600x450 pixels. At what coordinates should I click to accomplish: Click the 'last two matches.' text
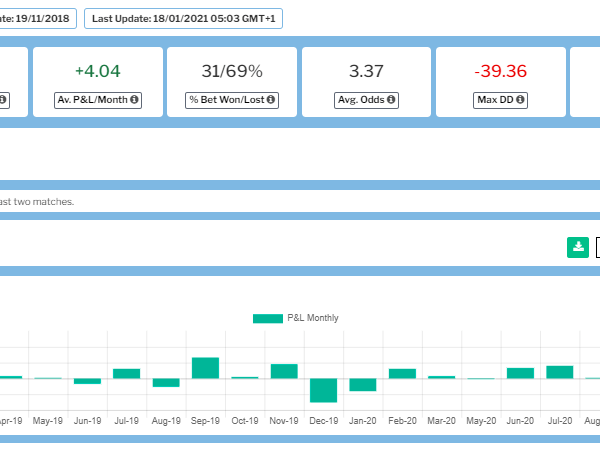click(x=37, y=202)
